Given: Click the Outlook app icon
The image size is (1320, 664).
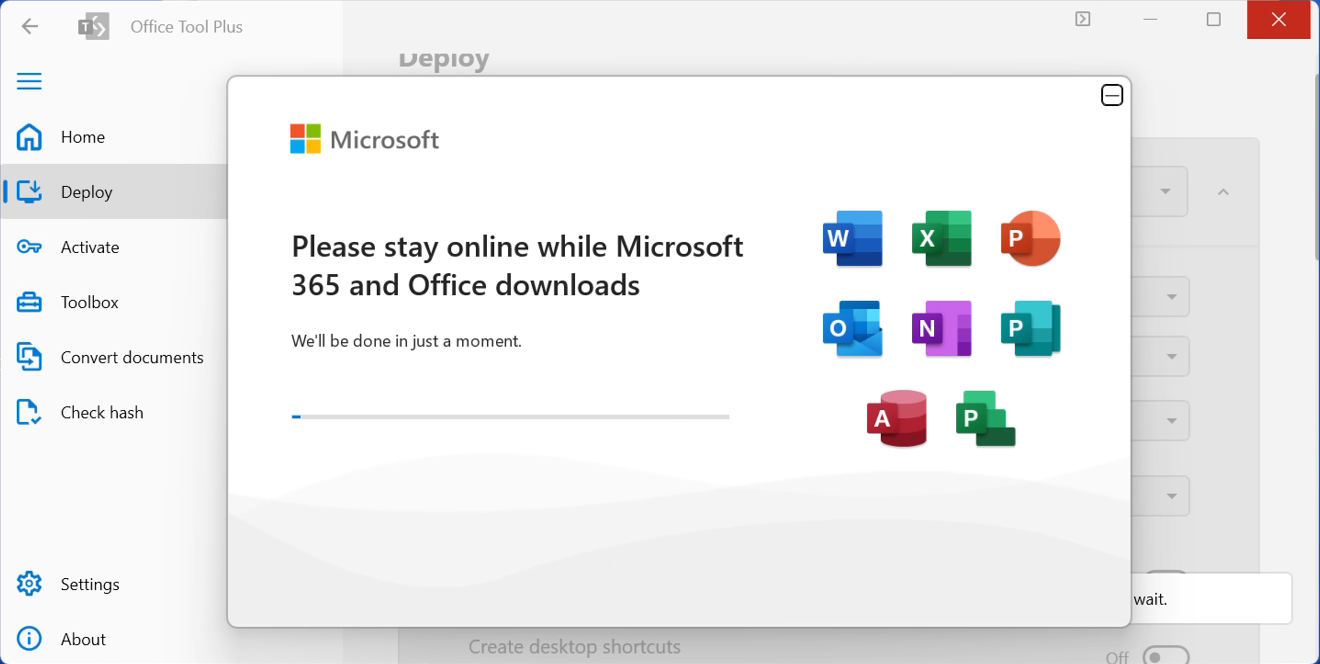Looking at the screenshot, I should [852, 329].
